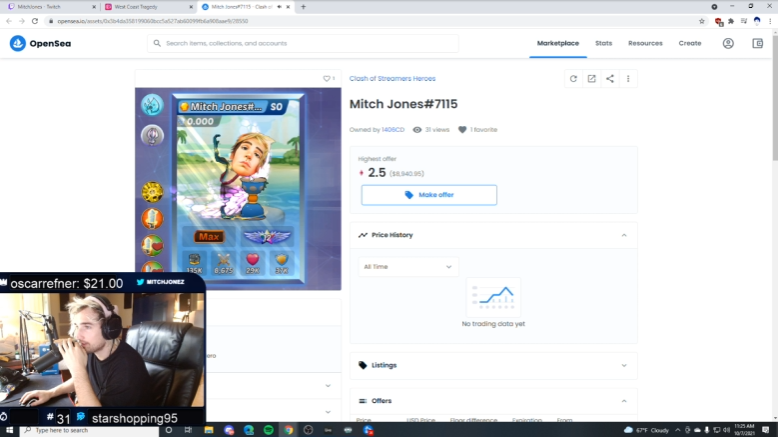
Task: Reload the page in Chrome
Action: (35, 21)
